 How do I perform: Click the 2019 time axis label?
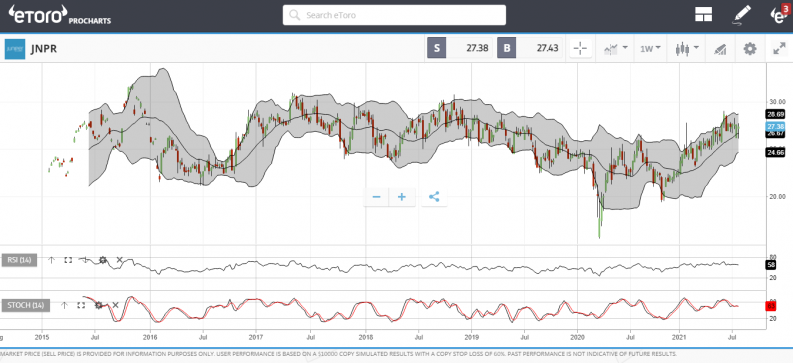click(x=471, y=336)
